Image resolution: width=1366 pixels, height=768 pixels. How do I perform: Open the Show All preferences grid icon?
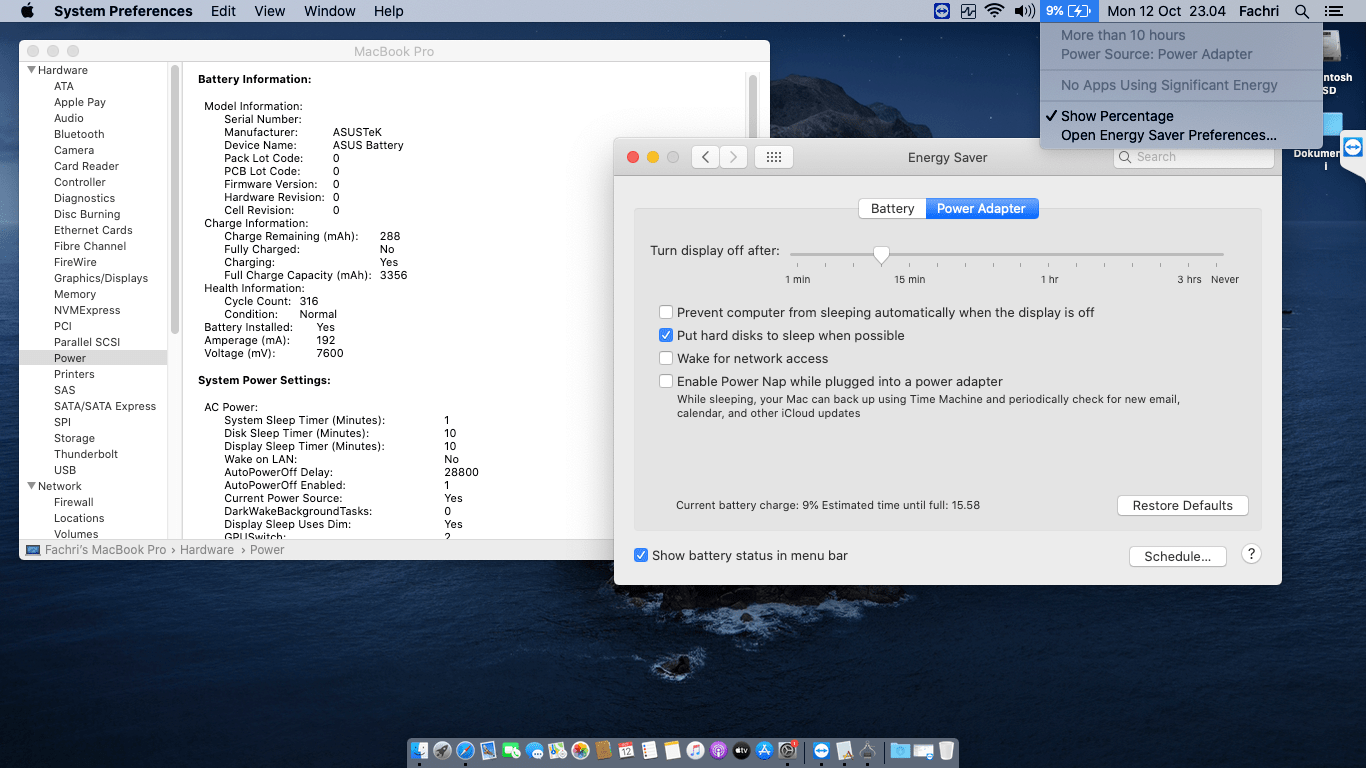[773, 156]
